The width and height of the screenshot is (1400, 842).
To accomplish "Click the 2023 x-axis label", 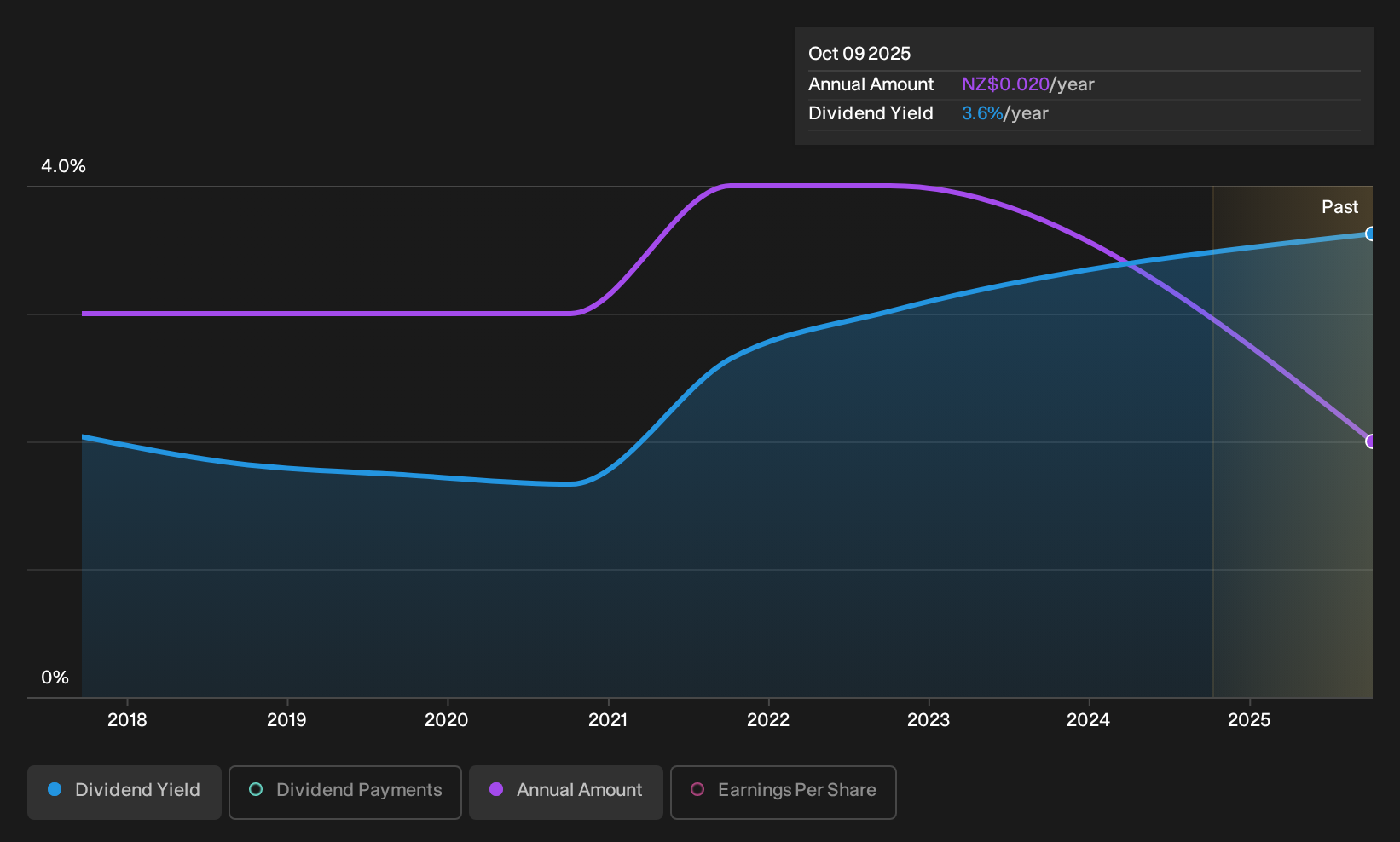I will [929, 720].
